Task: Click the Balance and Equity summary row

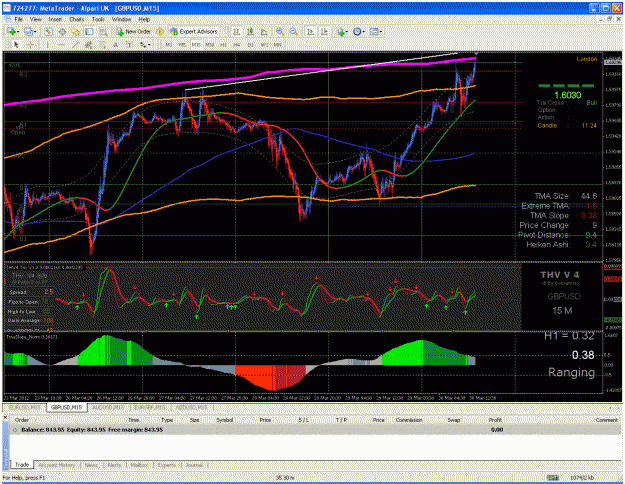Action: click(x=315, y=430)
